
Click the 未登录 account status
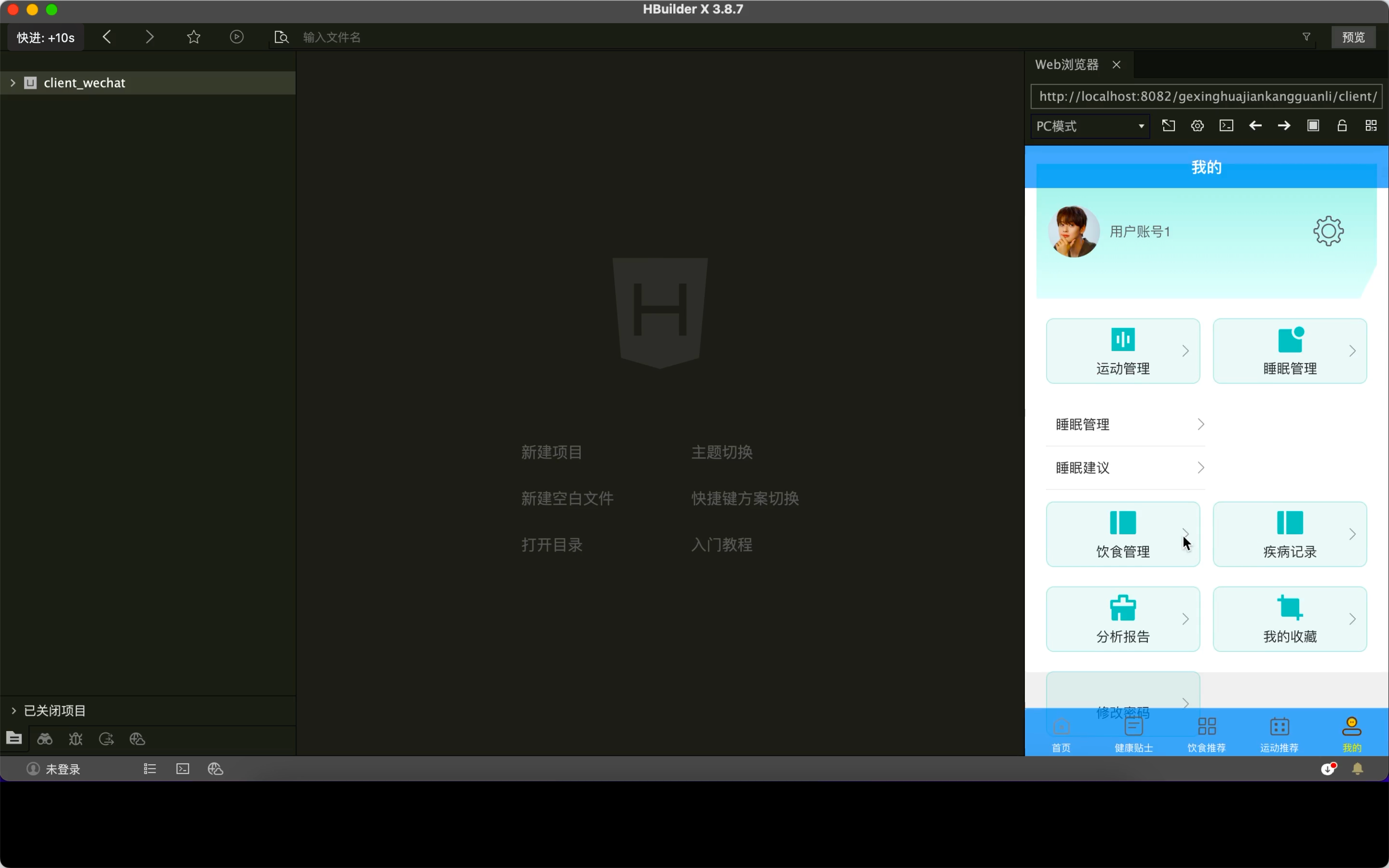(53, 769)
